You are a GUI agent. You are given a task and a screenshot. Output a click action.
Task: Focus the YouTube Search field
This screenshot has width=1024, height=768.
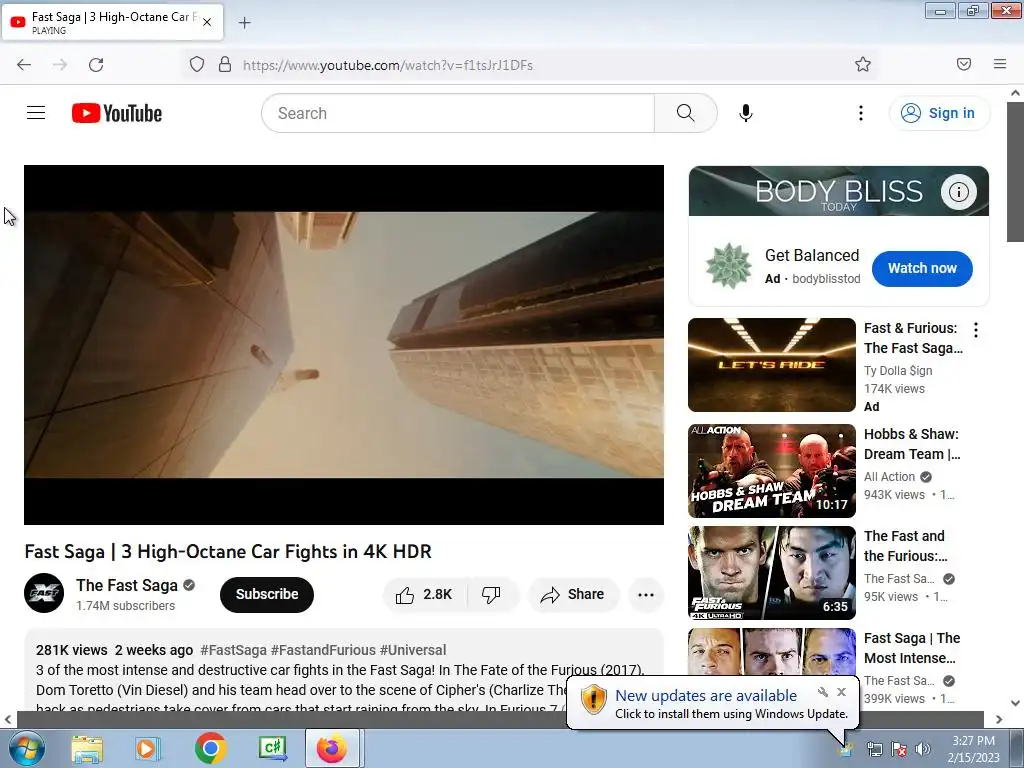pos(458,113)
